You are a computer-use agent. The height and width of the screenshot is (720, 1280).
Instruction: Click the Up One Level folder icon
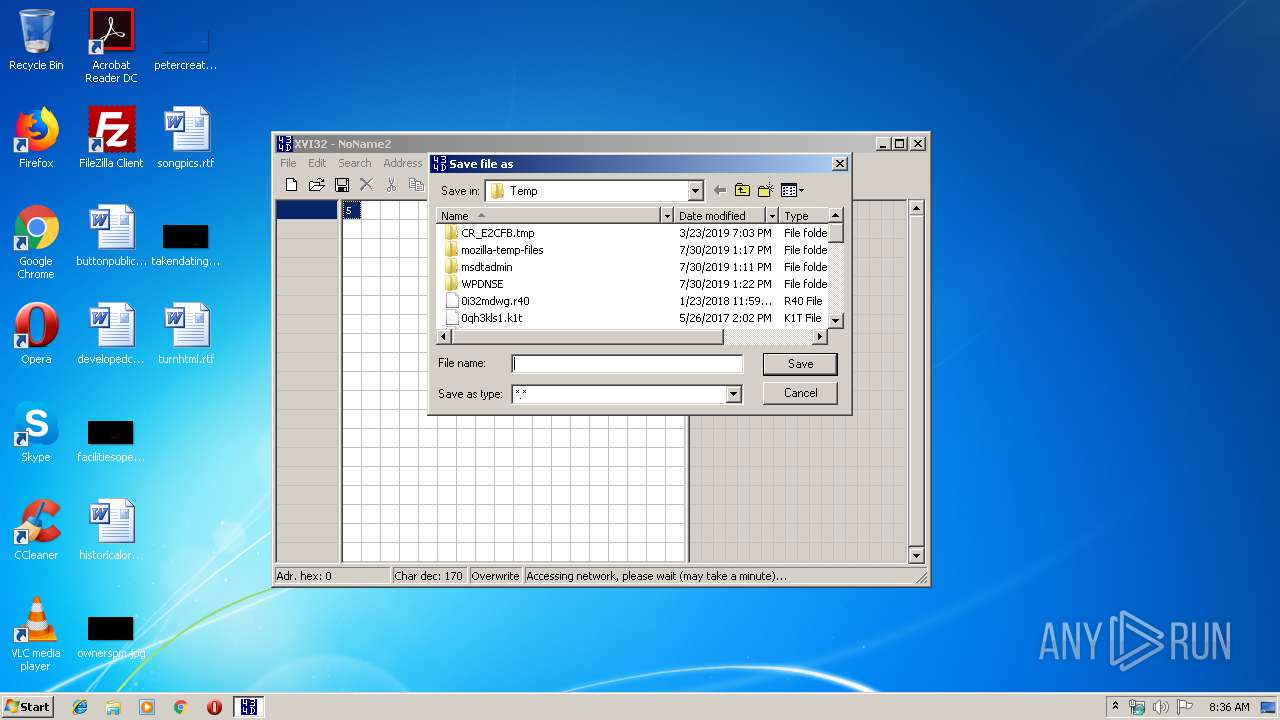point(742,190)
